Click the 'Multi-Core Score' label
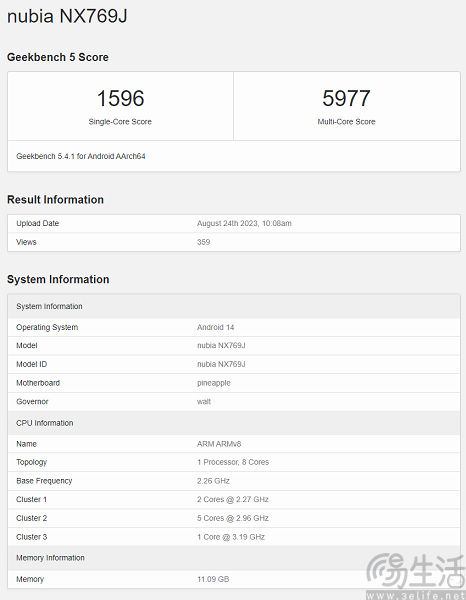 (x=346, y=122)
